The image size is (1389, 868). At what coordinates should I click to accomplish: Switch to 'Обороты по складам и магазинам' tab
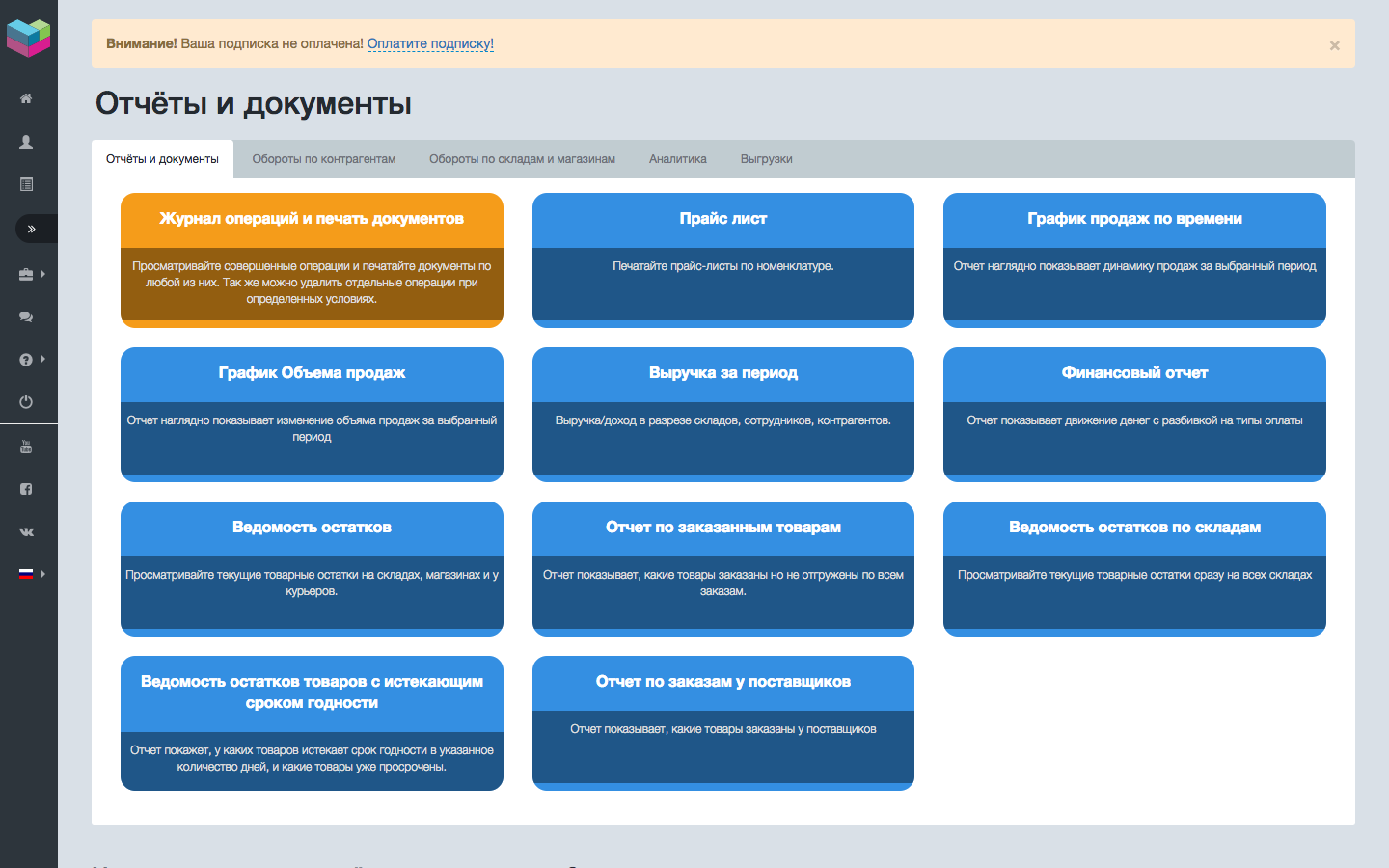[x=522, y=159]
